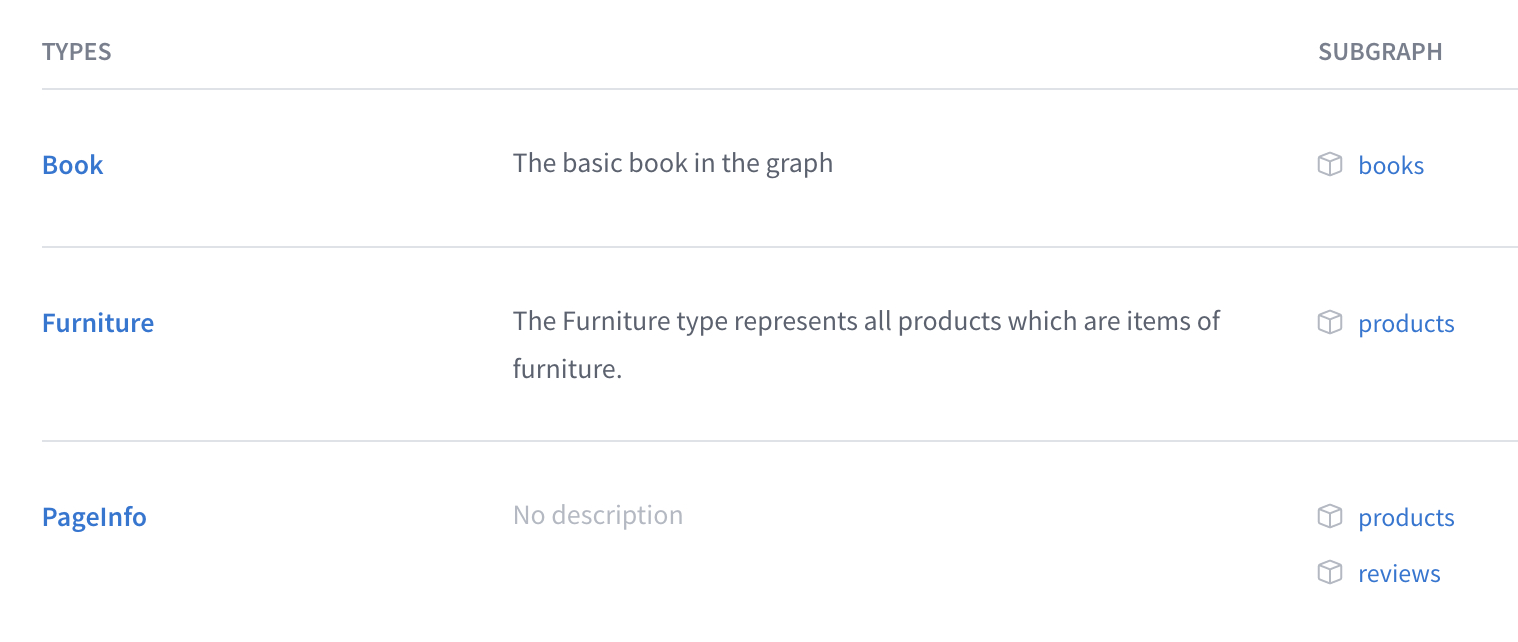This screenshot has height=642, width=1518.
Task: Open products subgraph from the PageInfo row
Action: [1405, 517]
